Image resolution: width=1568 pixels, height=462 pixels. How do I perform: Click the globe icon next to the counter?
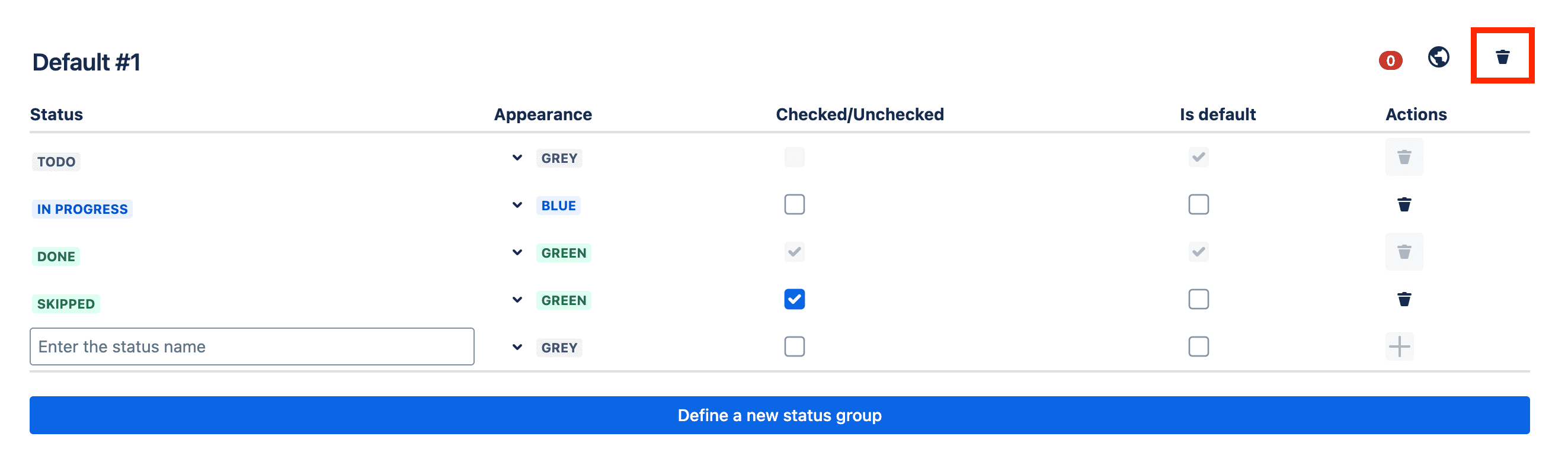click(1438, 58)
